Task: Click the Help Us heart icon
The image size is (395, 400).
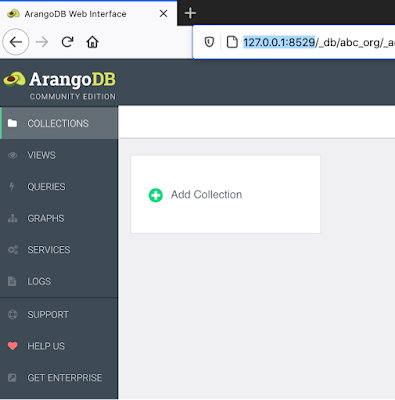Action: pyautogui.click(x=12, y=346)
